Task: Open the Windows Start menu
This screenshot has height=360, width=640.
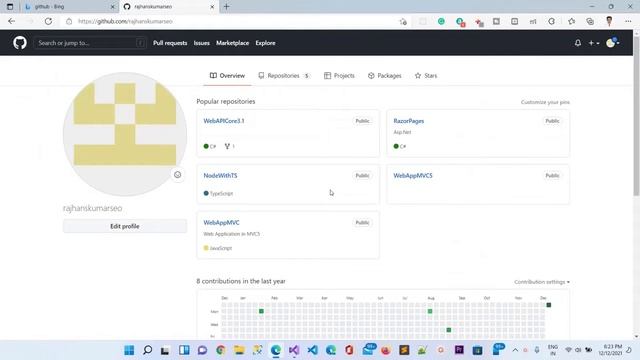Action: click(x=129, y=350)
